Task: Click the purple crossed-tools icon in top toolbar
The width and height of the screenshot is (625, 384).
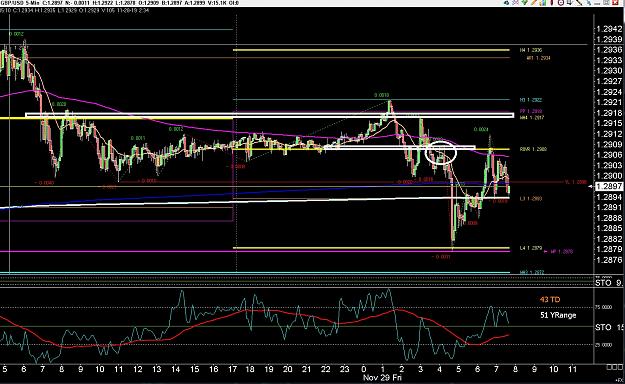Action: coord(515,2)
